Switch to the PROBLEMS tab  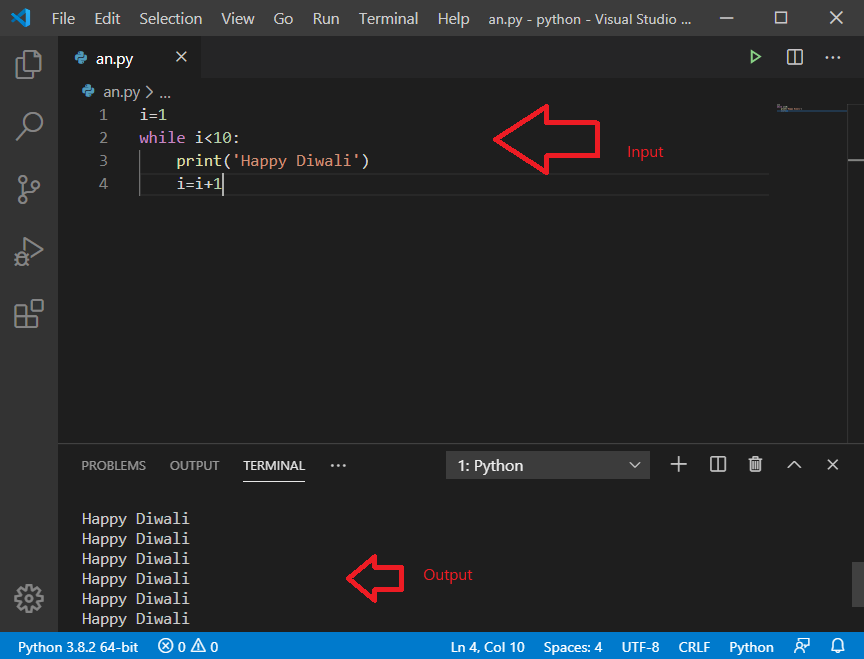[113, 465]
